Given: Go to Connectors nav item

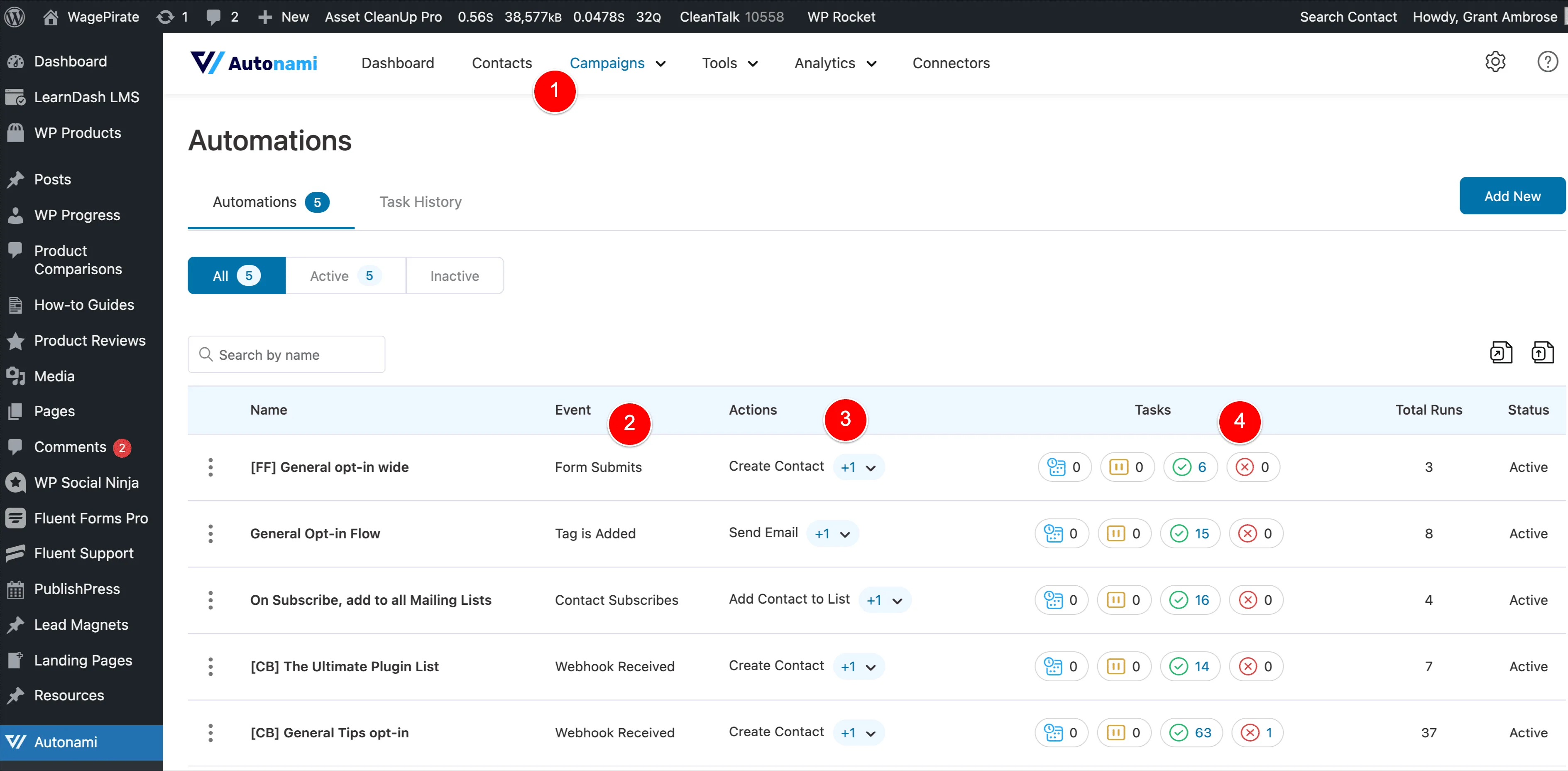Looking at the screenshot, I should (951, 63).
